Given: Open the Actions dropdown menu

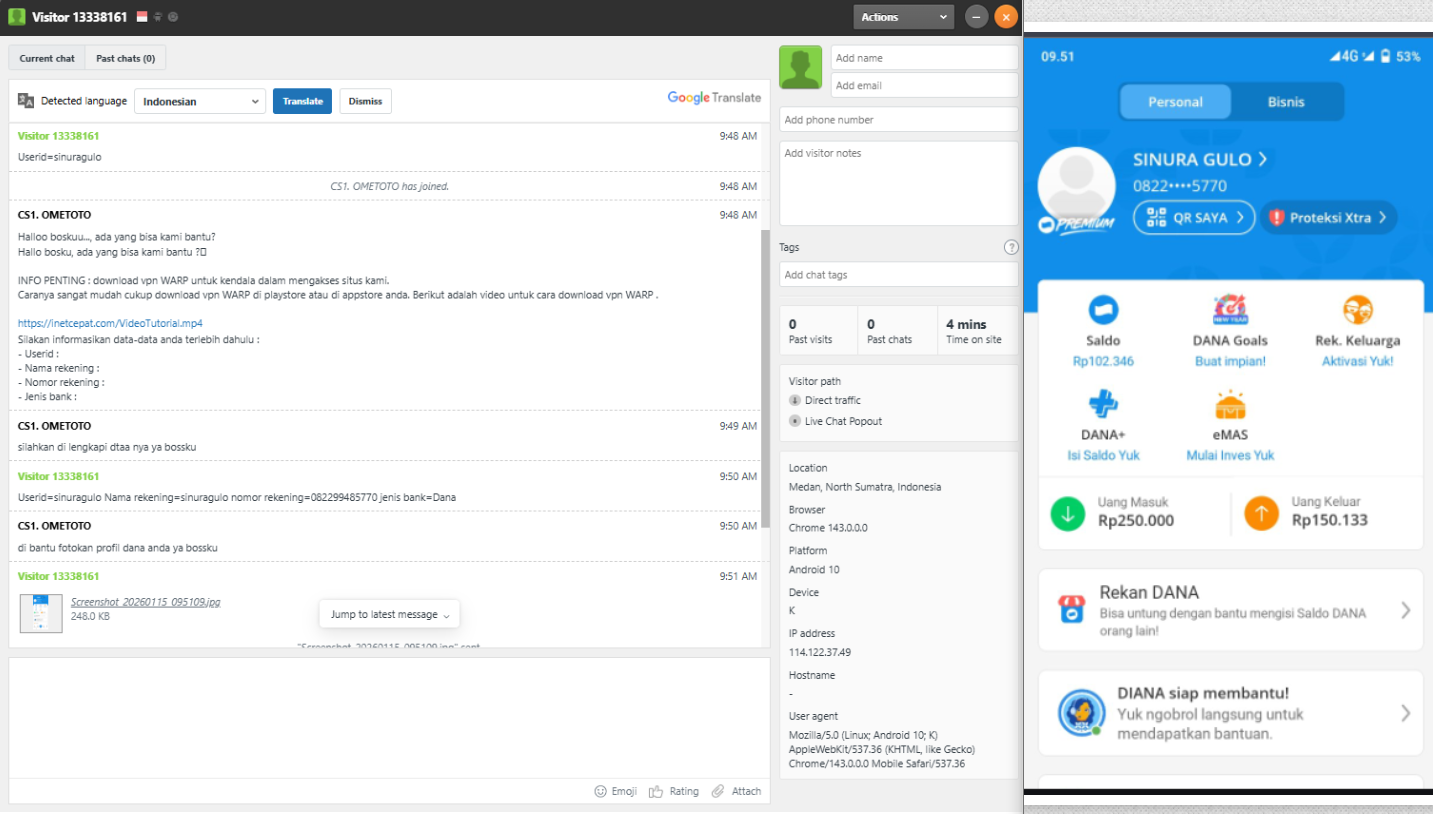Looking at the screenshot, I should pyautogui.click(x=903, y=17).
